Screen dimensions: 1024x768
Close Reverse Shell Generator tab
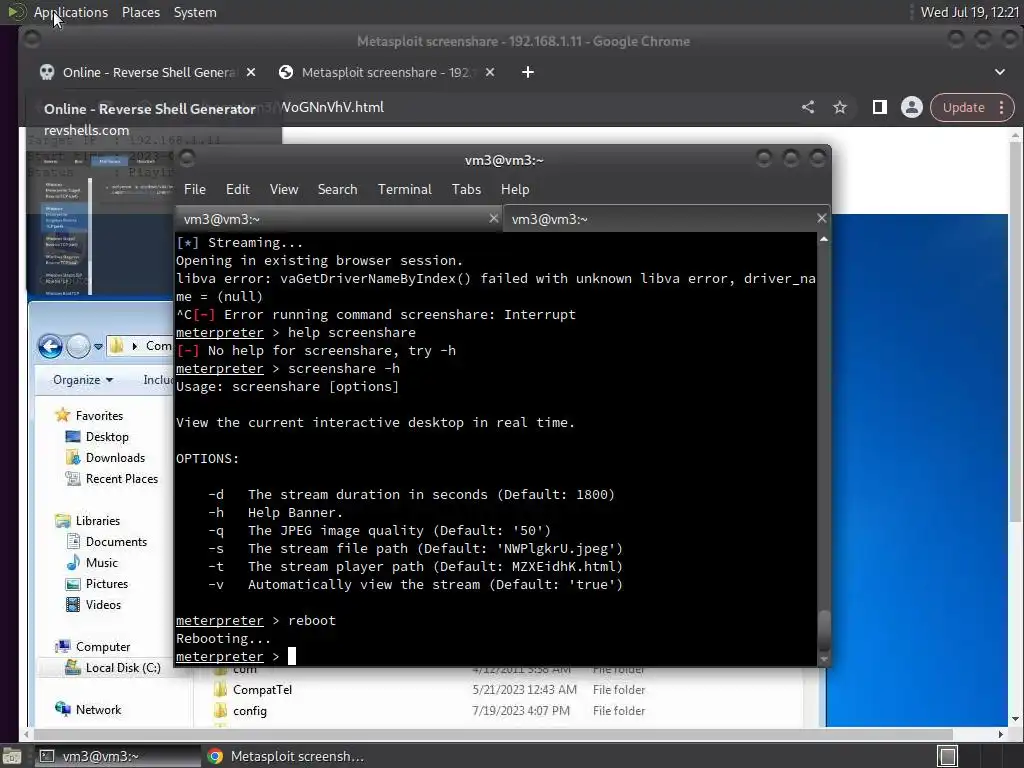coord(251,72)
